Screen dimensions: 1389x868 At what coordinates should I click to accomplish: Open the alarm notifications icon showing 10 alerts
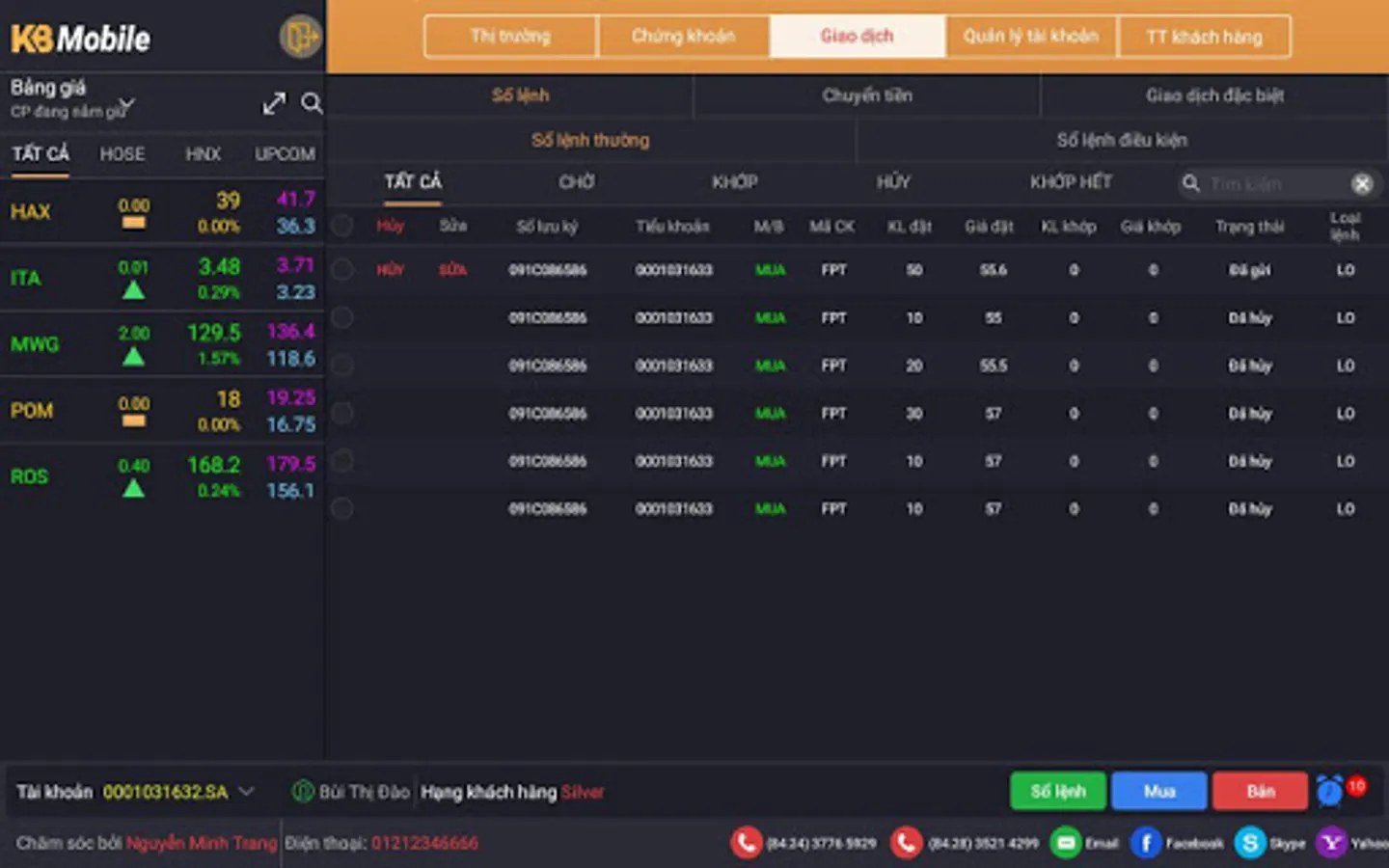(x=1330, y=789)
